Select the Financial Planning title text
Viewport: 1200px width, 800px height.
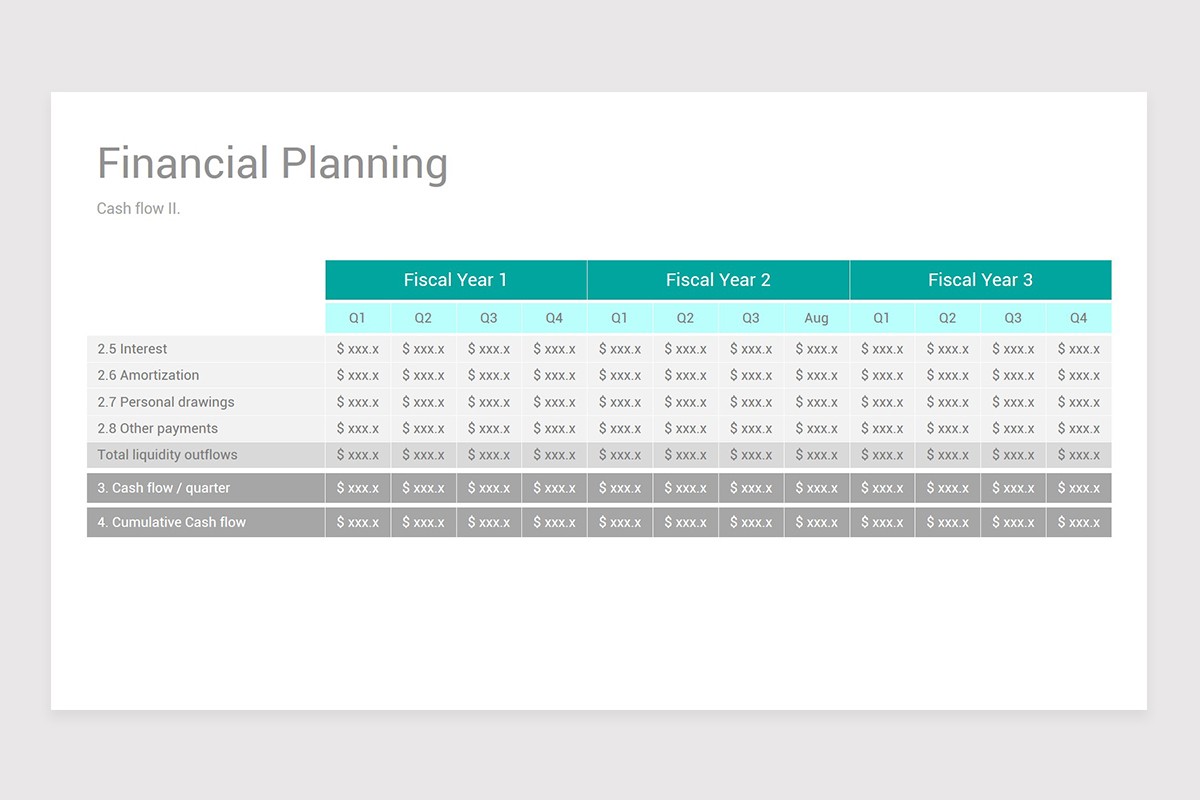[x=272, y=164]
